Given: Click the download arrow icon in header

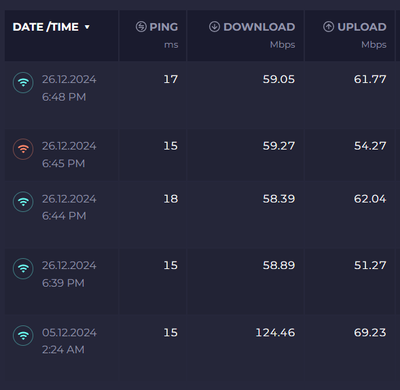Looking at the screenshot, I should [214, 27].
